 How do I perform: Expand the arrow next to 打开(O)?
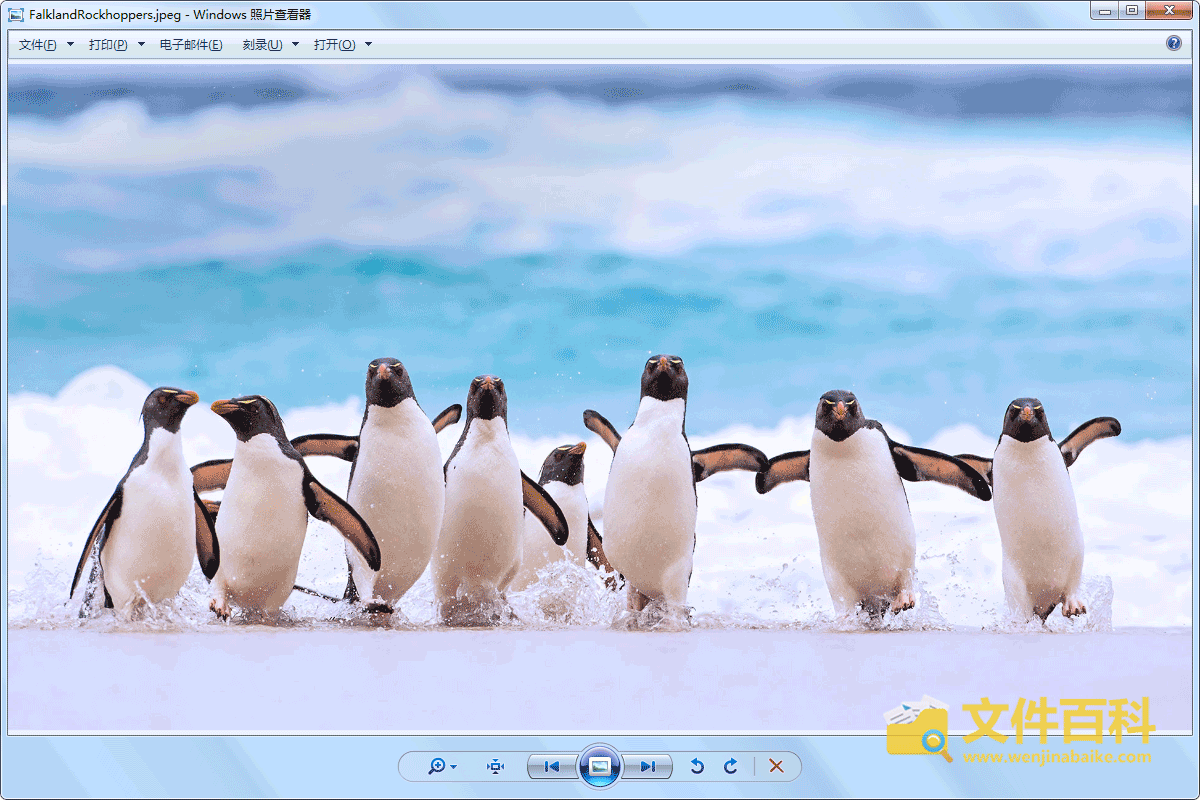[368, 44]
